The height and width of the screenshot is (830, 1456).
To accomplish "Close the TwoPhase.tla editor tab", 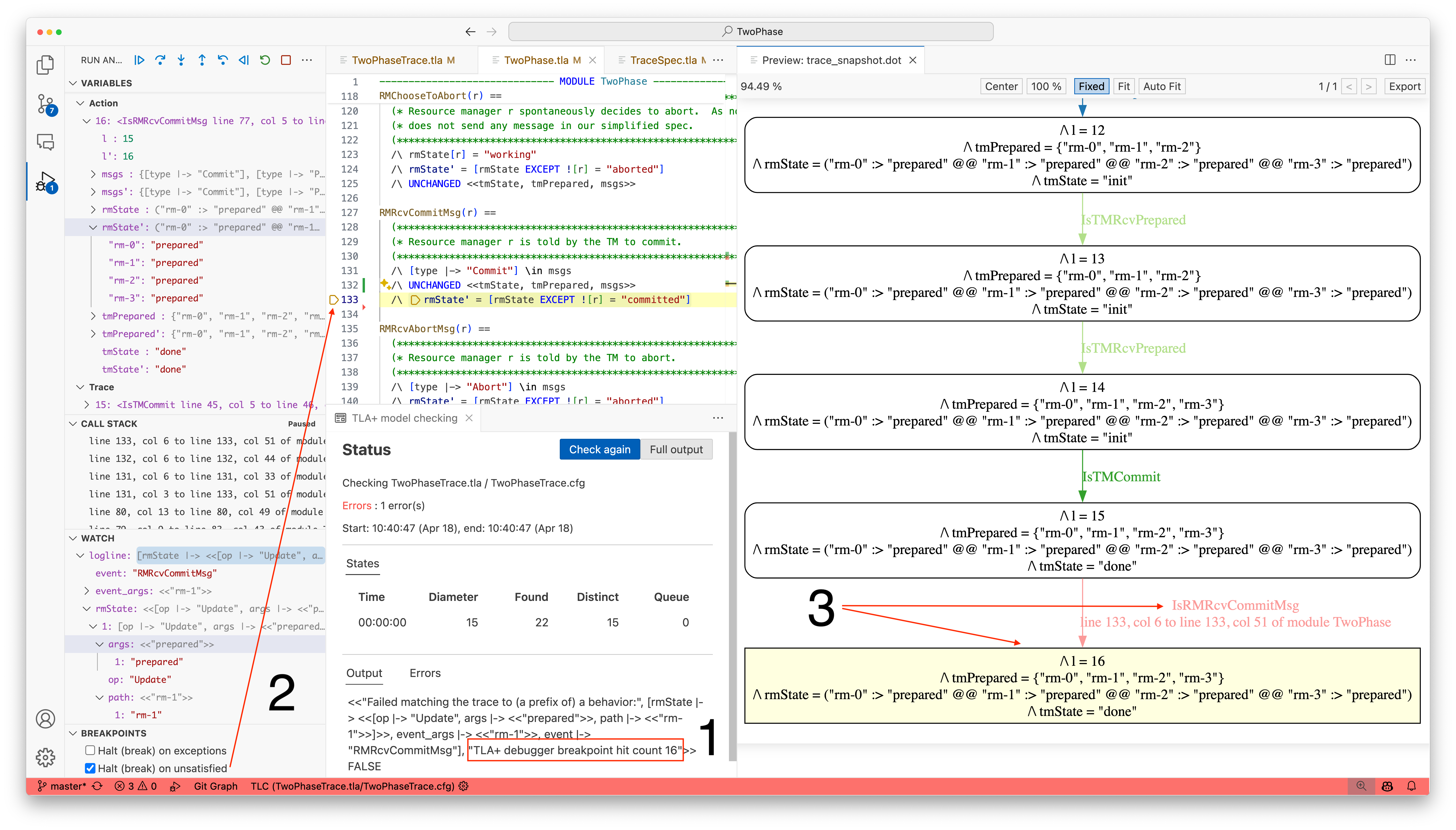I will [x=593, y=60].
